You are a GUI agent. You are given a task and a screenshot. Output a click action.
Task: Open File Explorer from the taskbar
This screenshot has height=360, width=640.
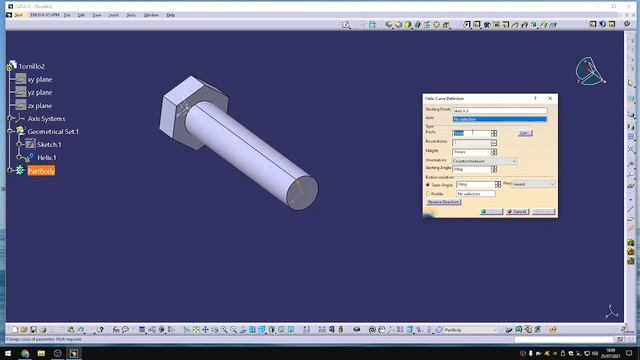click(41, 353)
